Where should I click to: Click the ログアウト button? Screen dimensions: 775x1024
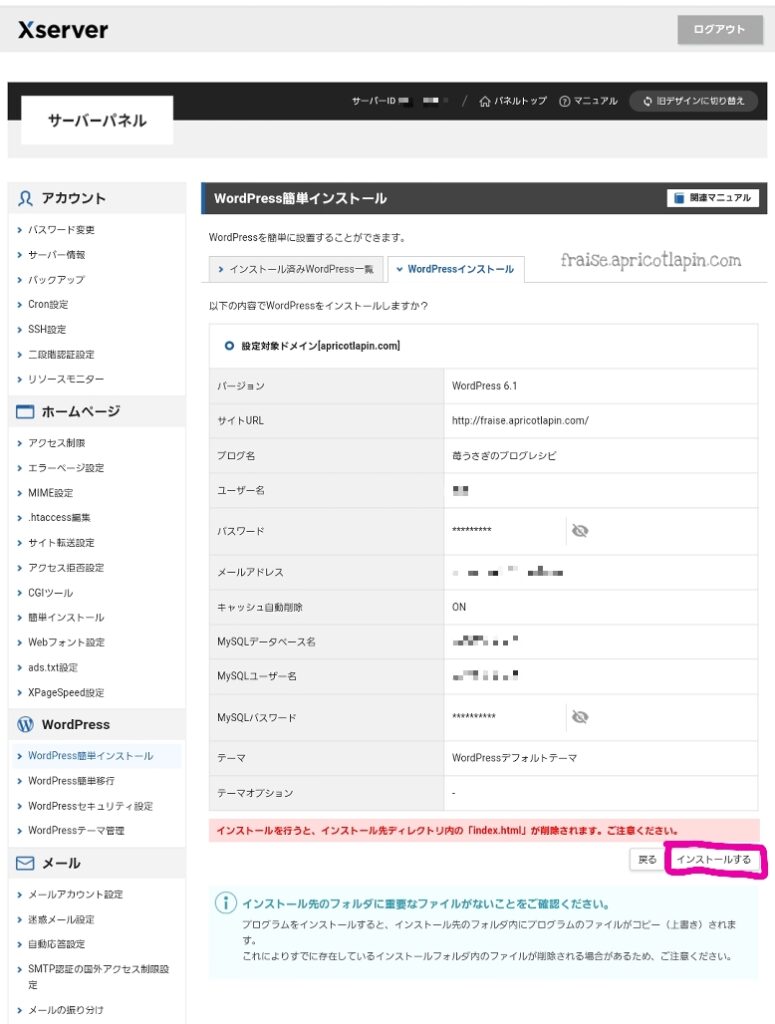tap(720, 29)
